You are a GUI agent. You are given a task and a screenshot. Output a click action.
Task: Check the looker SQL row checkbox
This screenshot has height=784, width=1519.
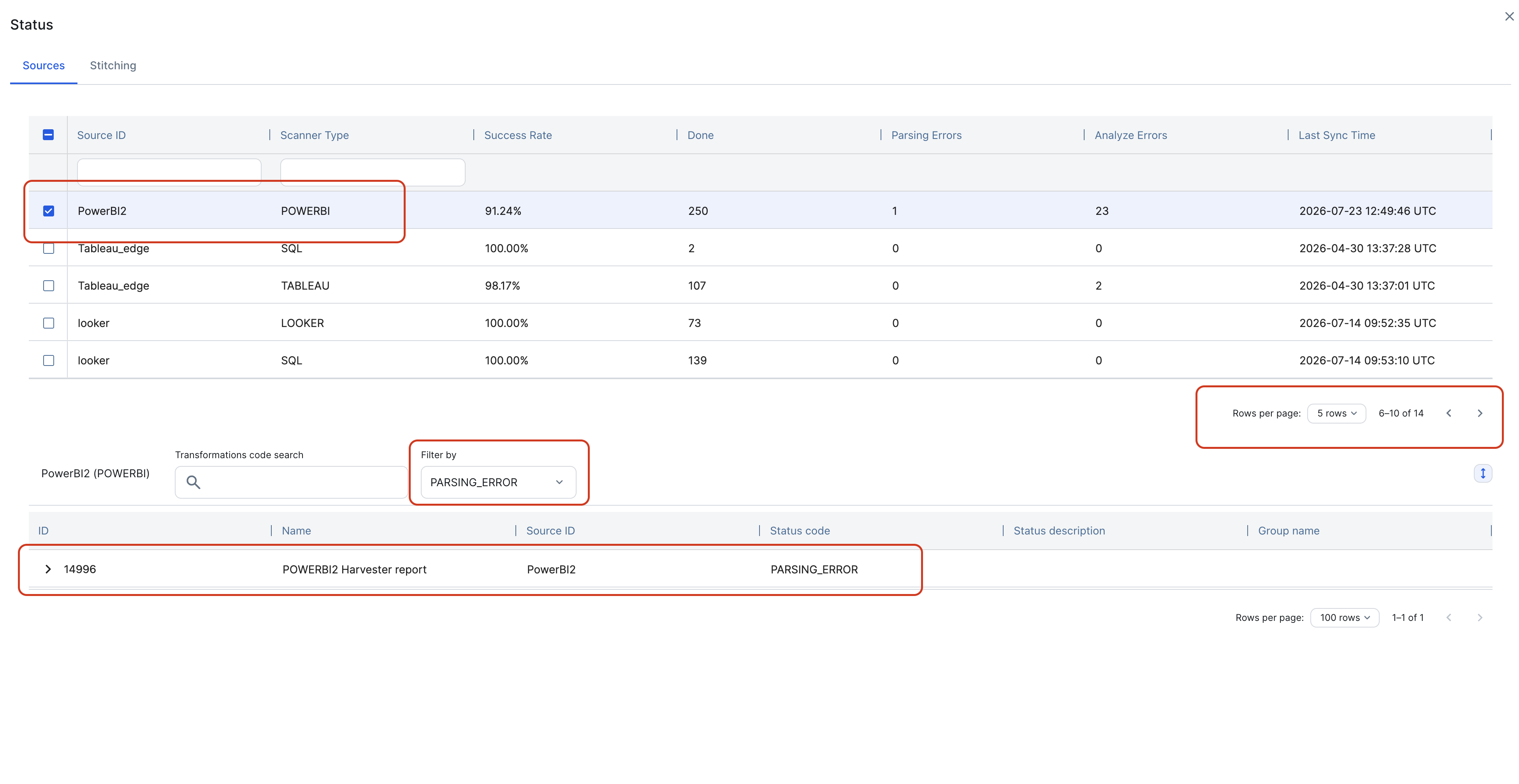pyautogui.click(x=48, y=360)
